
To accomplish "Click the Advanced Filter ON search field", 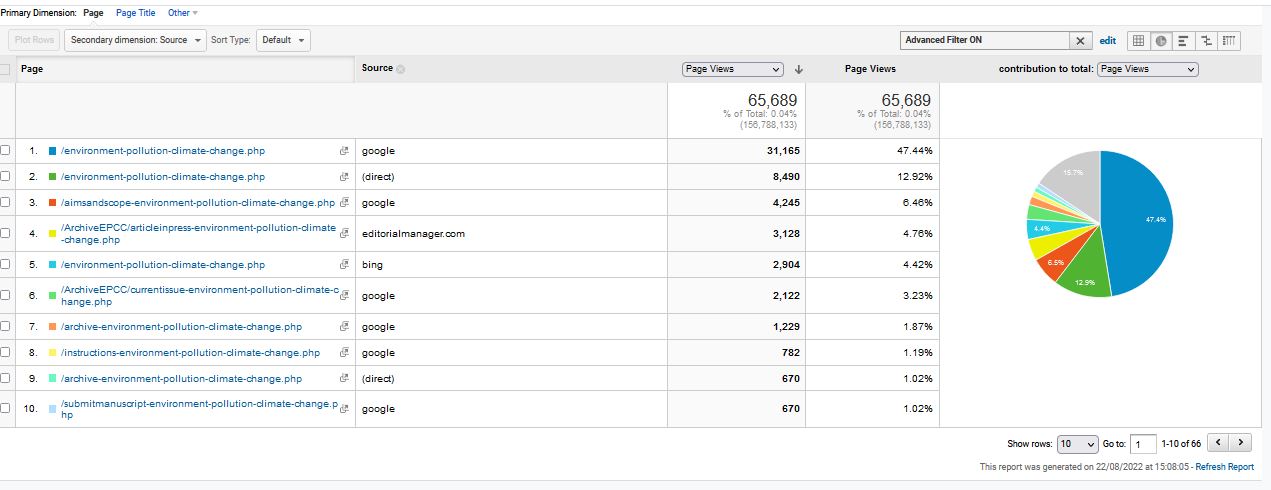I will [x=985, y=40].
